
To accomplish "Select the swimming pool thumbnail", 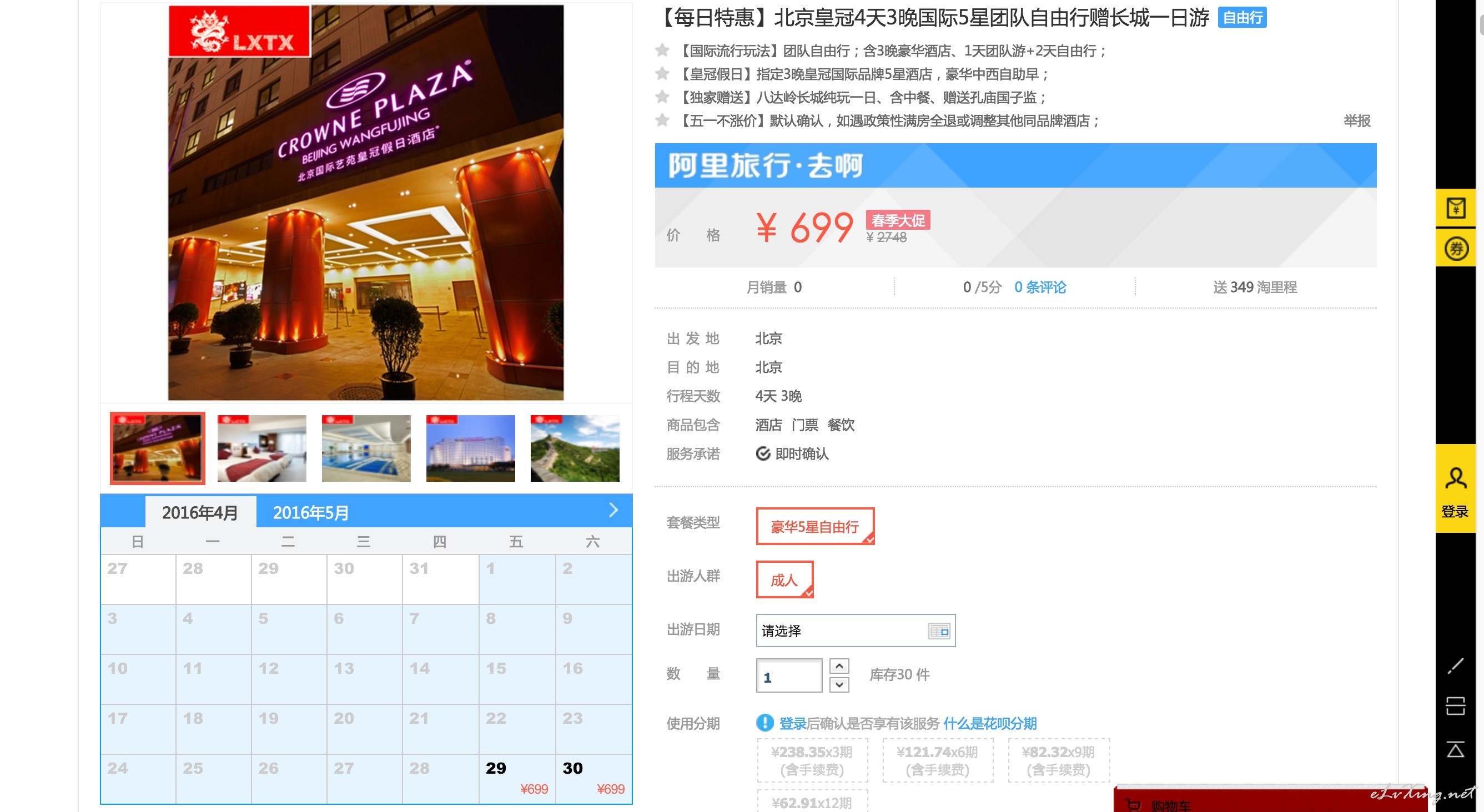I will [x=366, y=448].
